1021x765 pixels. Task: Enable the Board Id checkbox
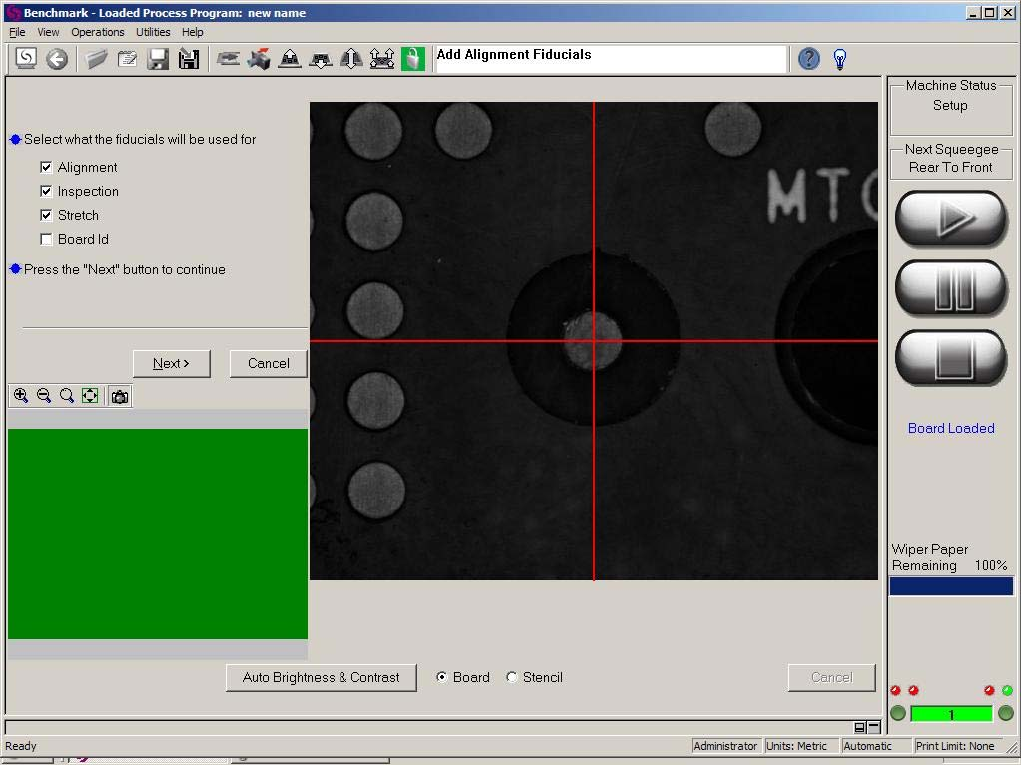[46, 239]
